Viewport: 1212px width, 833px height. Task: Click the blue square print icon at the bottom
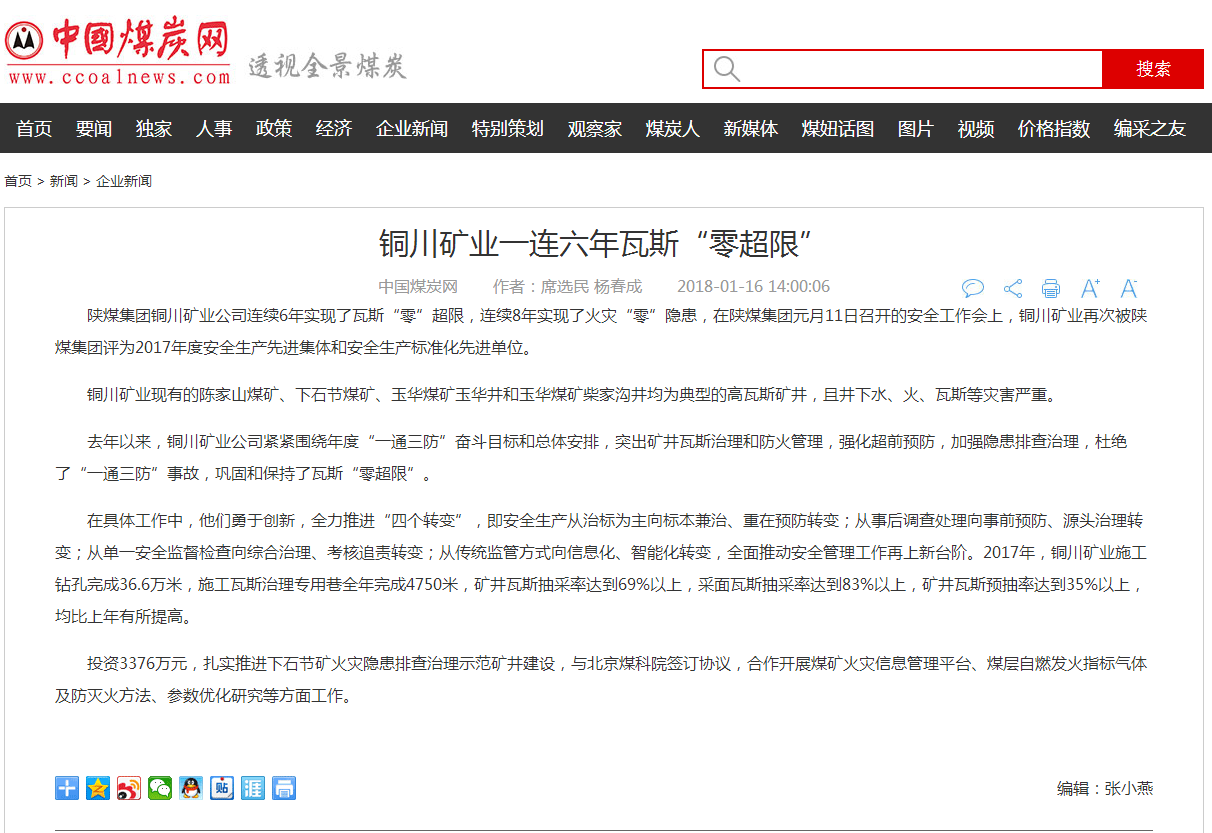point(284,788)
